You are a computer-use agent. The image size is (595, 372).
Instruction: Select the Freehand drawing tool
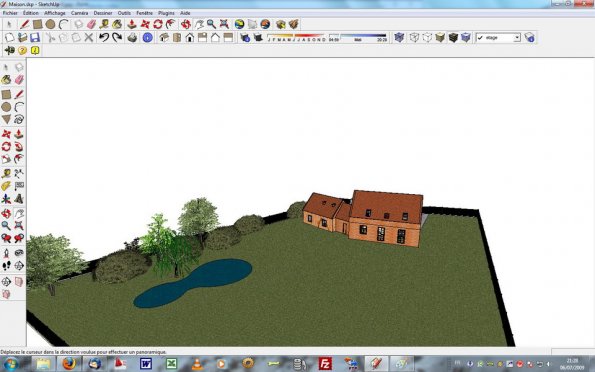coord(19,120)
